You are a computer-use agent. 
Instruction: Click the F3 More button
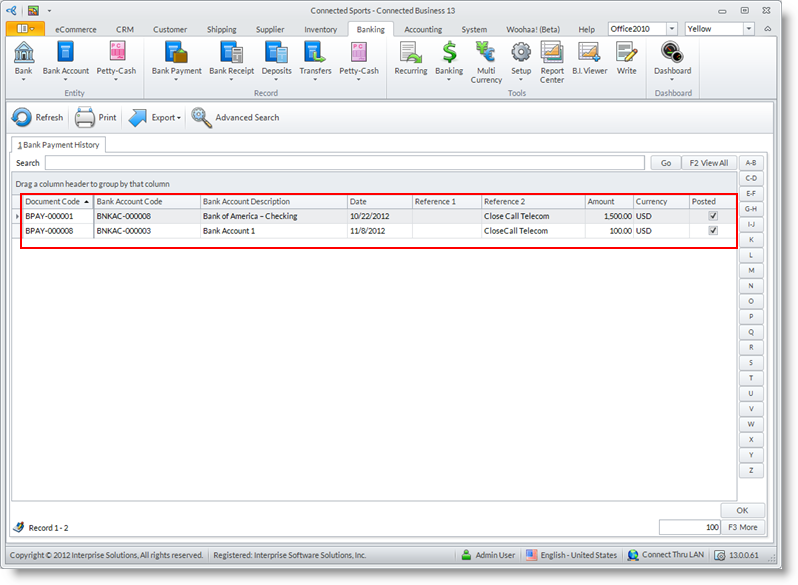(x=741, y=527)
